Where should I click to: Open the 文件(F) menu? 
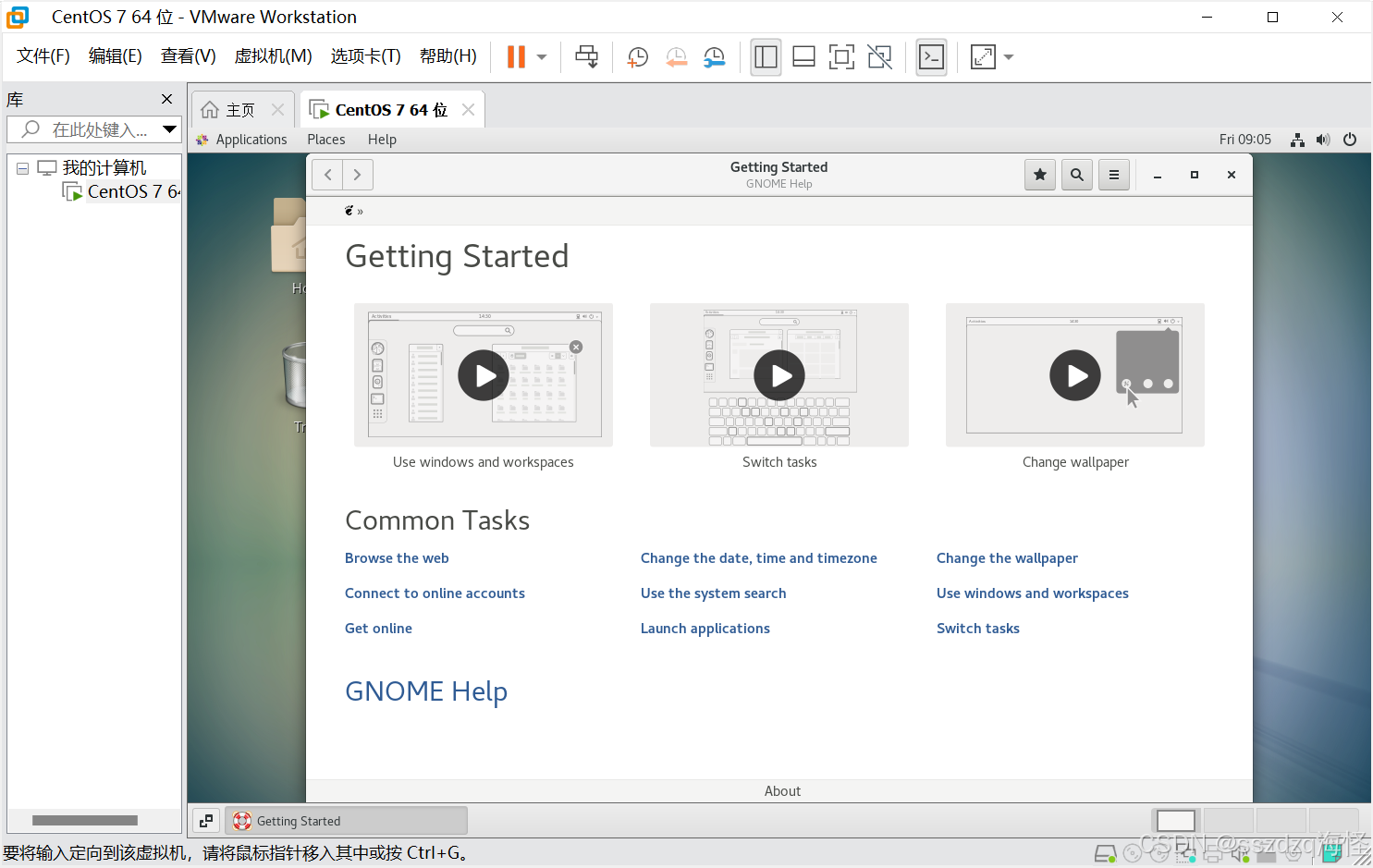click(43, 56)
